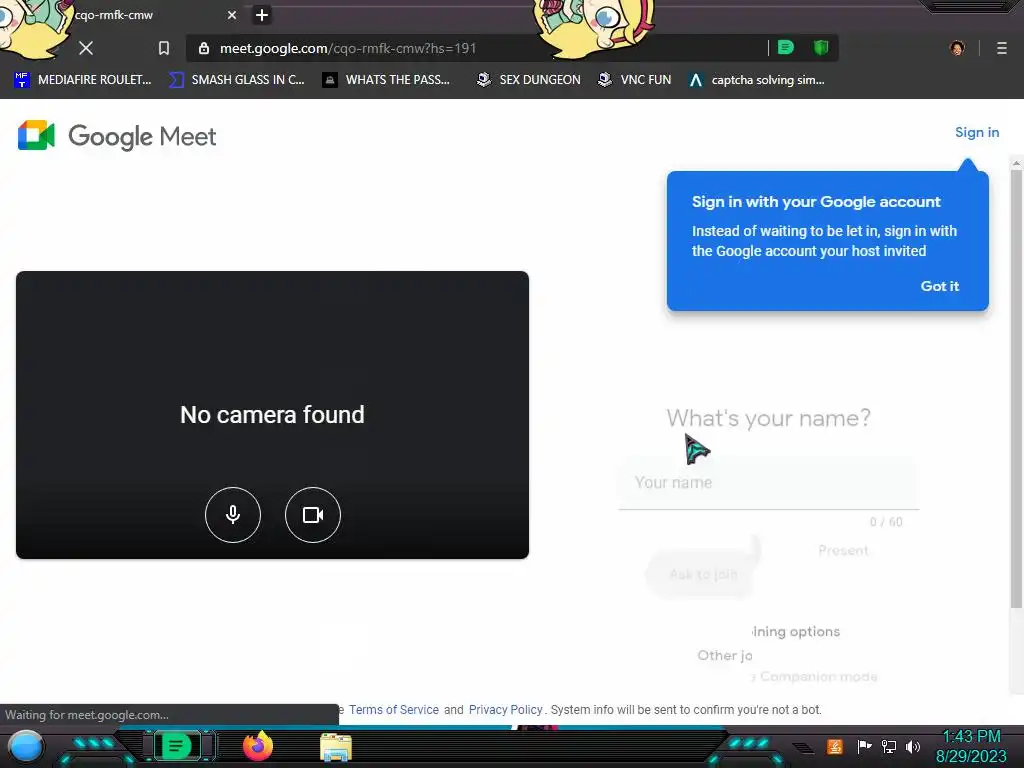Click 'Sign in with your Google account' heading
Viewport: 1024px width, 768px height.
pos(816,202)
